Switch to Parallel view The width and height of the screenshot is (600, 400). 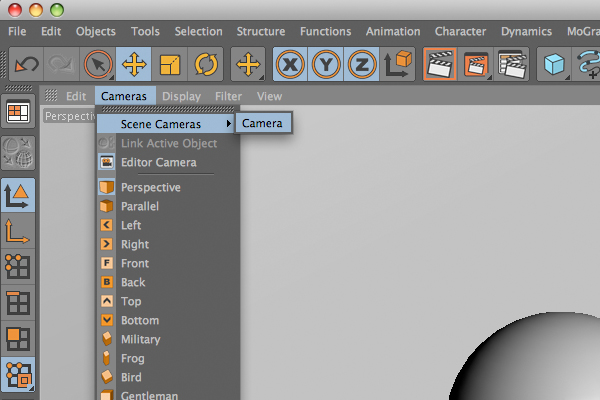point(166,206)
